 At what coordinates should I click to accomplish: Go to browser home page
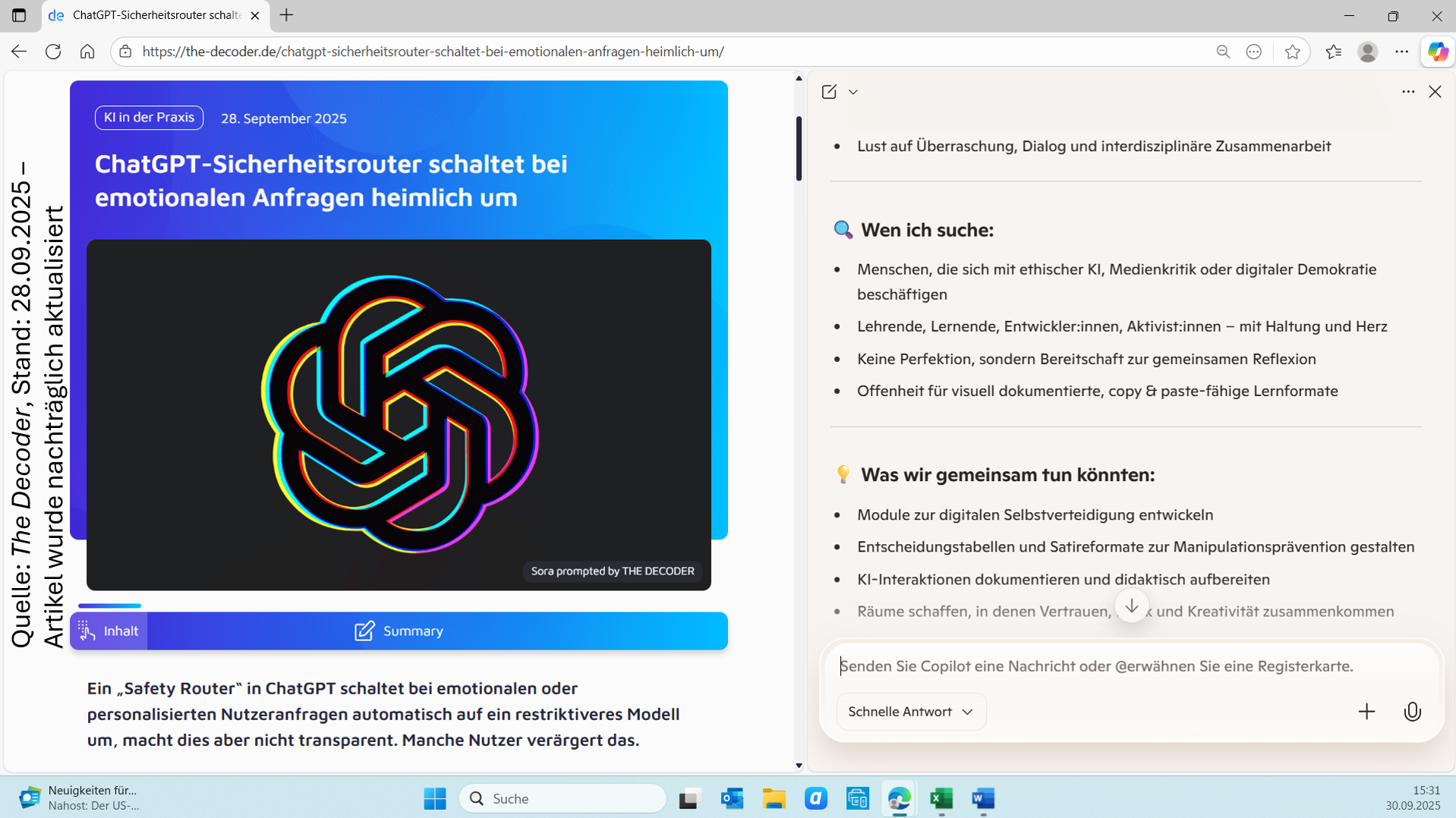tap(87, 52)
